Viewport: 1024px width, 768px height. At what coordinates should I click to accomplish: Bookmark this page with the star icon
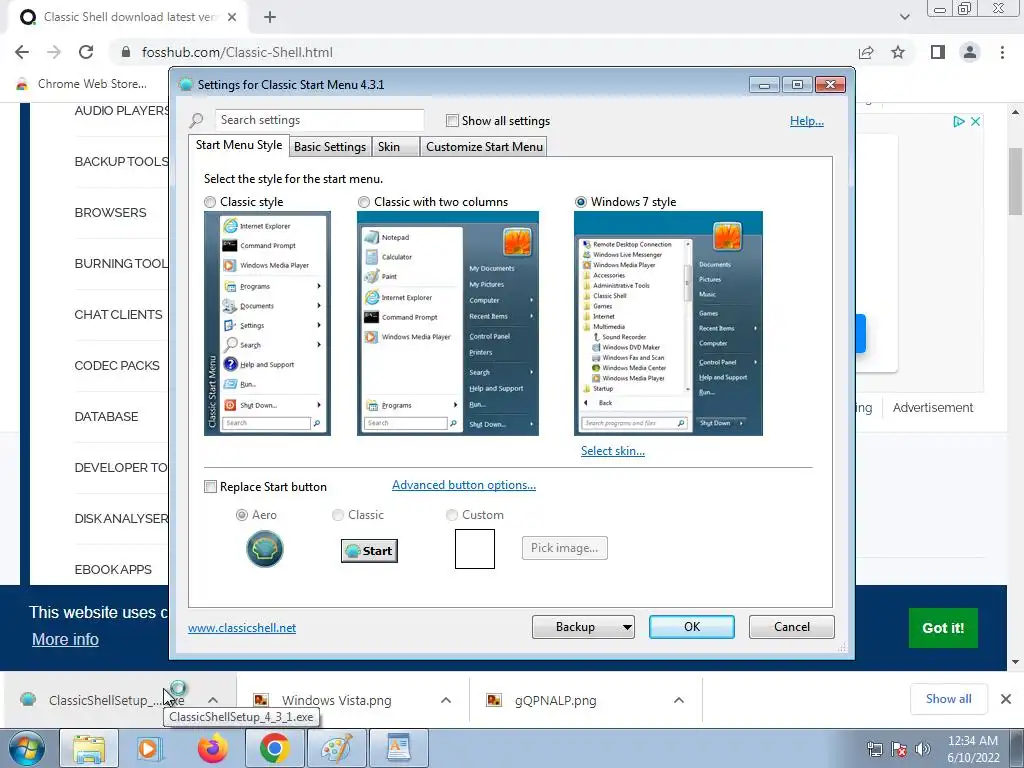(x=898, y=52)
